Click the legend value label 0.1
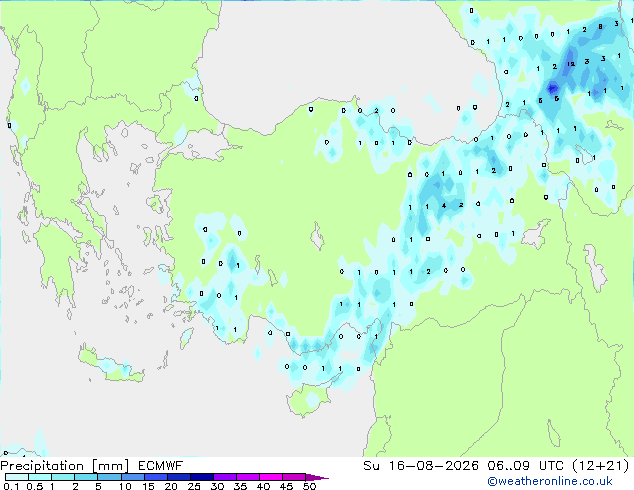This screenshot has height=490, width=634. [11, 486]
